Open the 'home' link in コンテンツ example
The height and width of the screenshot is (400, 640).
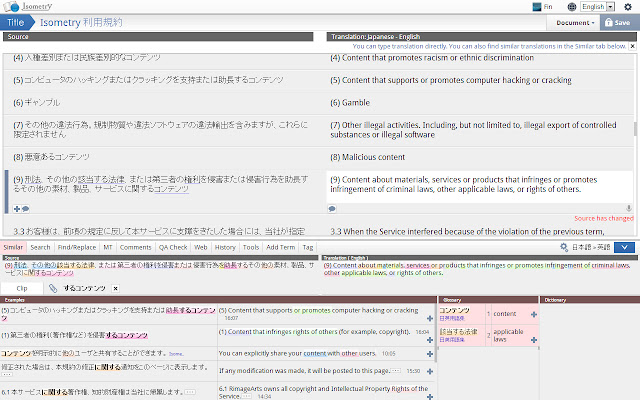[176, 354]
